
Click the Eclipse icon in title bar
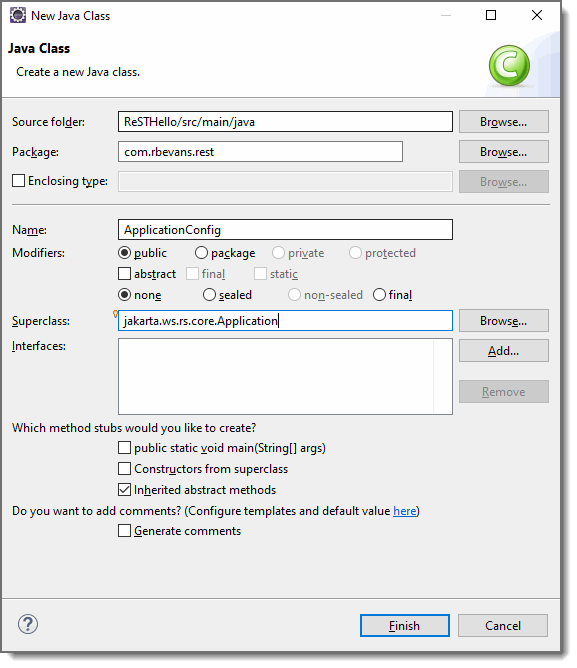18,15
